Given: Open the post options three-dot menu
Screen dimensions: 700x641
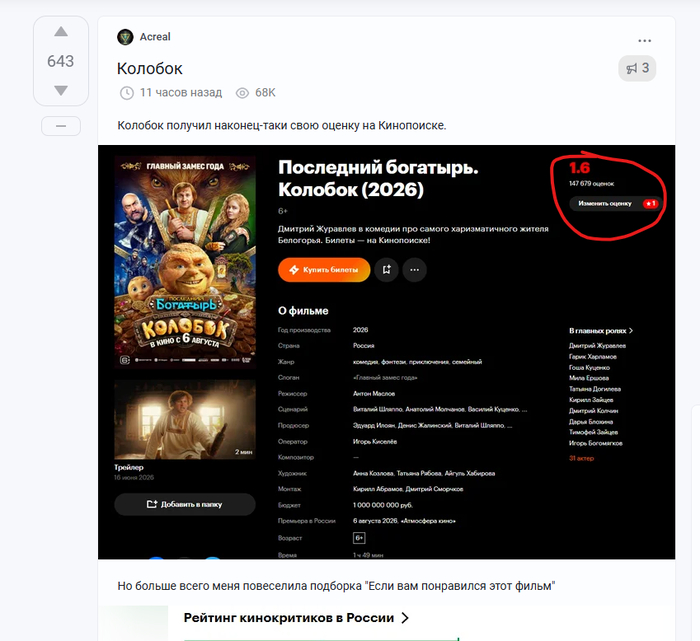Looking at the screenshot, I should (x=644, y=41).
